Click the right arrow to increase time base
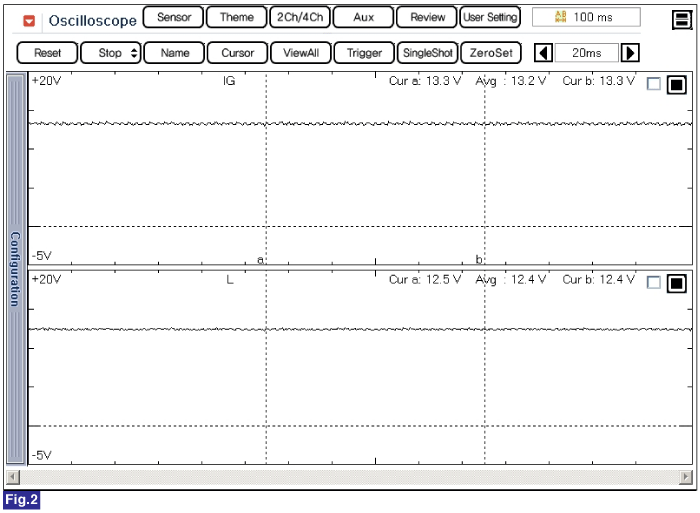This screenshot has width=700, height=513. click(x=630, y=53)
